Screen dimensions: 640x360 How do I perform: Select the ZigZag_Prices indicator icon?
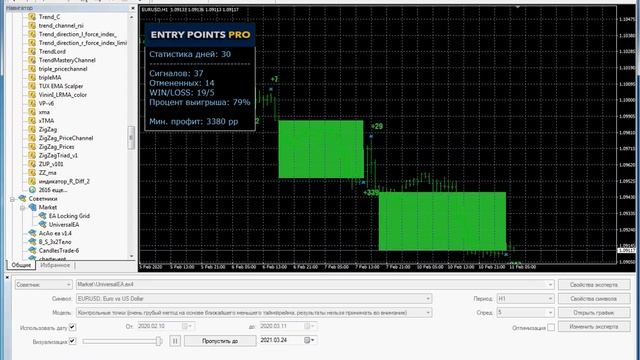(x=32, y=147)
